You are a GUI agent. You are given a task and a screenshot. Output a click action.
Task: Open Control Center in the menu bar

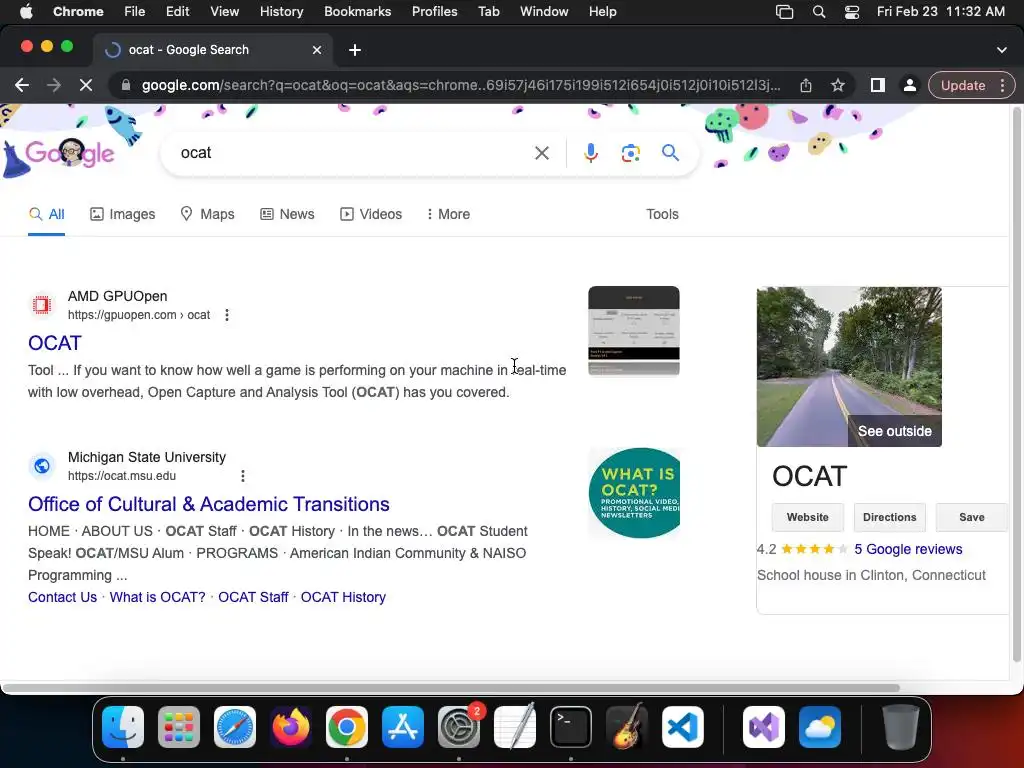[852, 12]
